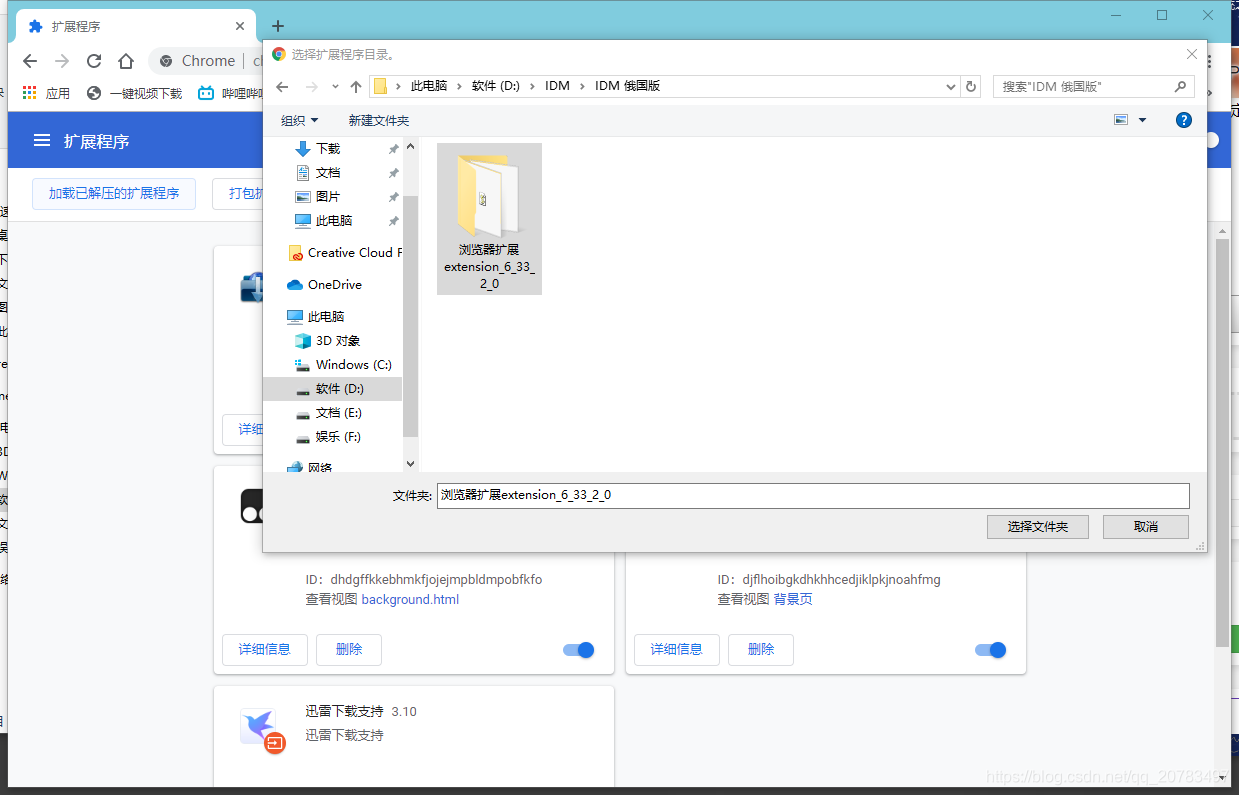Open the extensions page hamburger menu
Viewport: 1239px width, 795px height.
[x=40, y=140]
